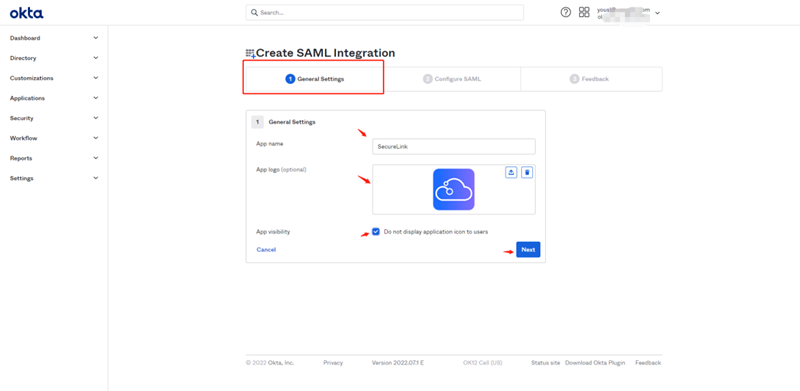Viewport: 800px width, 391px height.
Task: Expand the Security sidebar menu
Action: [x=54, y=118]
